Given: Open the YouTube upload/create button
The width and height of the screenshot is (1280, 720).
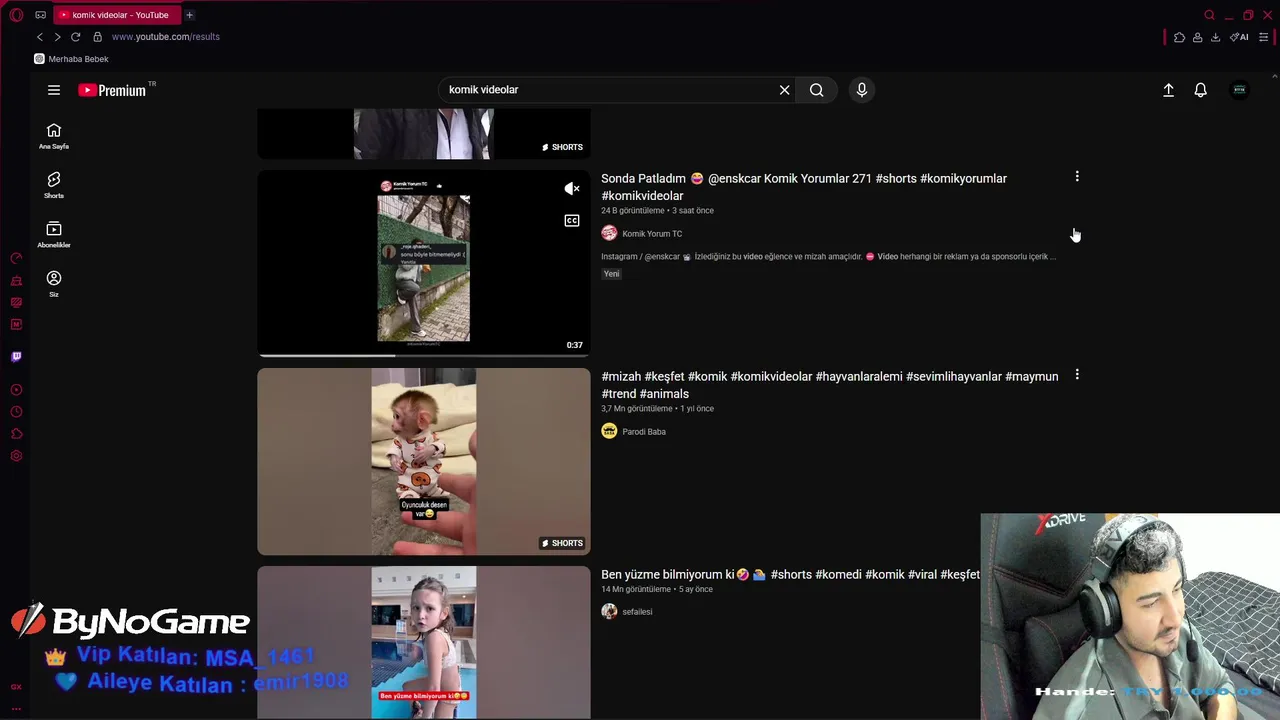Looking at the screenshot, I should 1168,90.
